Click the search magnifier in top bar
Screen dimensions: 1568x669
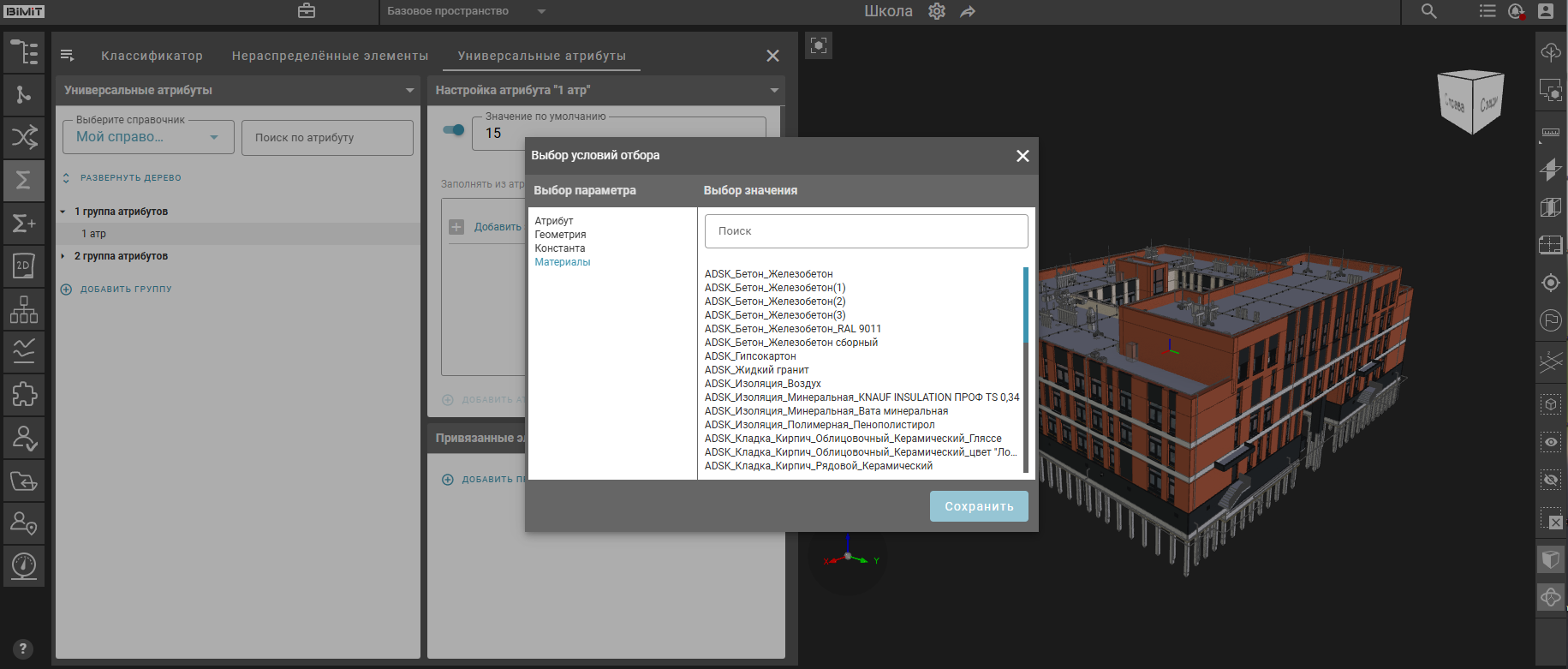click(x=1429, y=11)
